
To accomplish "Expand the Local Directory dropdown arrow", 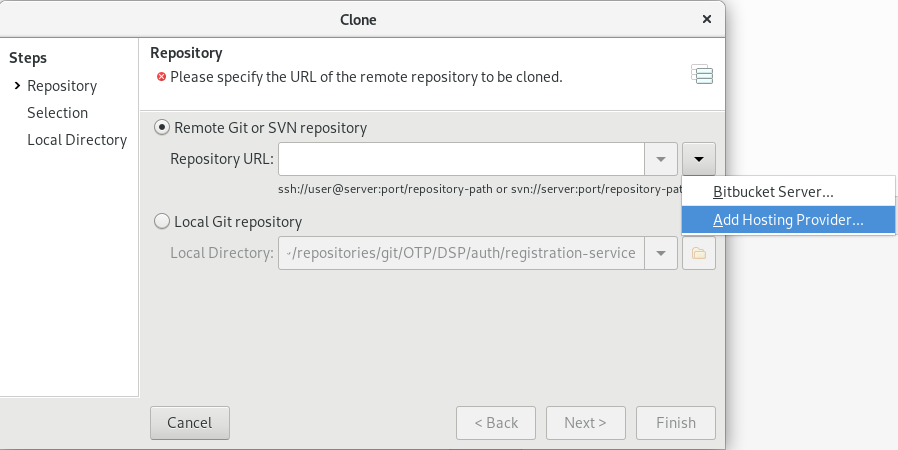I will point(661,253).
